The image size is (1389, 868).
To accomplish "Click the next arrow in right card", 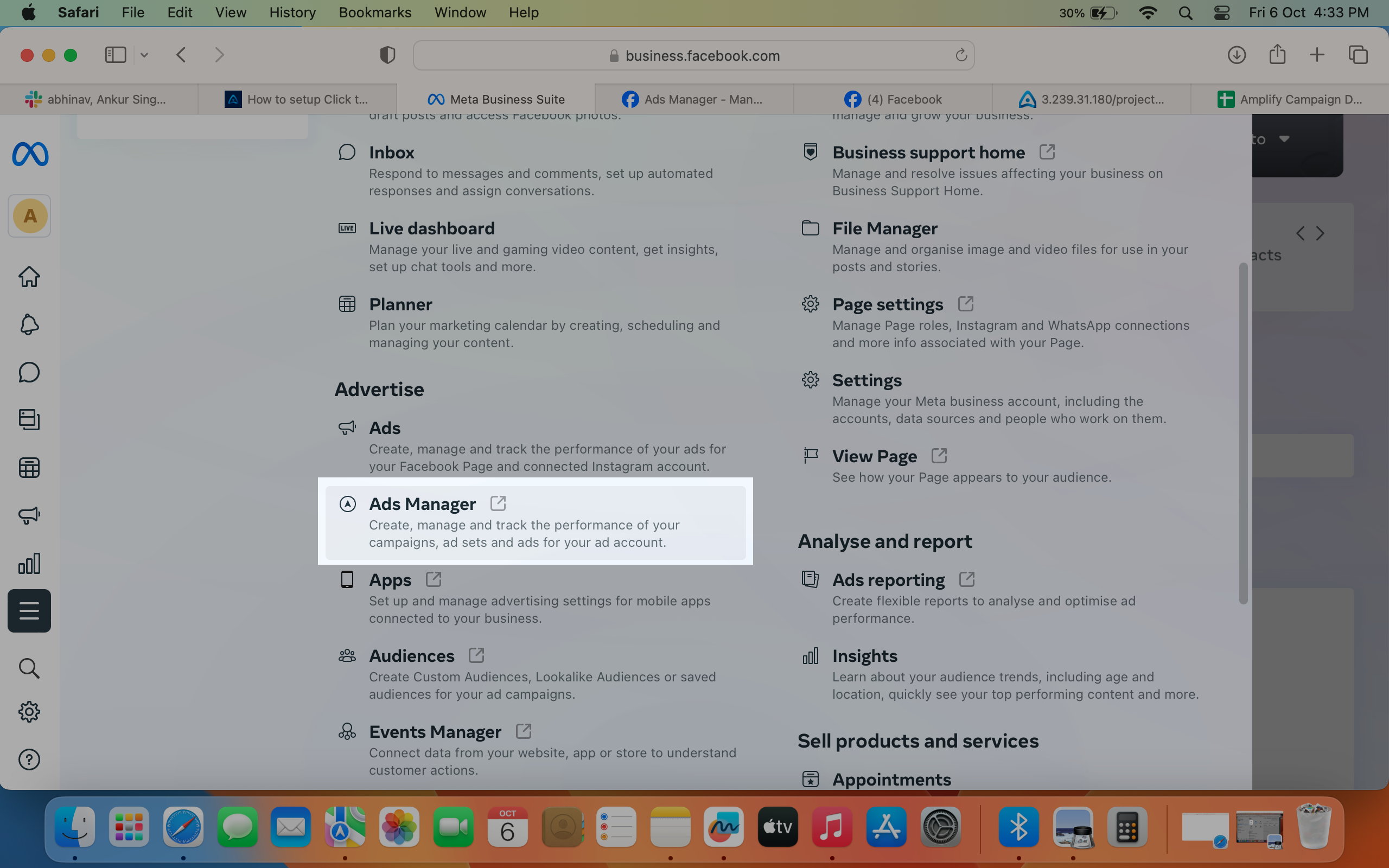I will click(x=1320, y=233).
